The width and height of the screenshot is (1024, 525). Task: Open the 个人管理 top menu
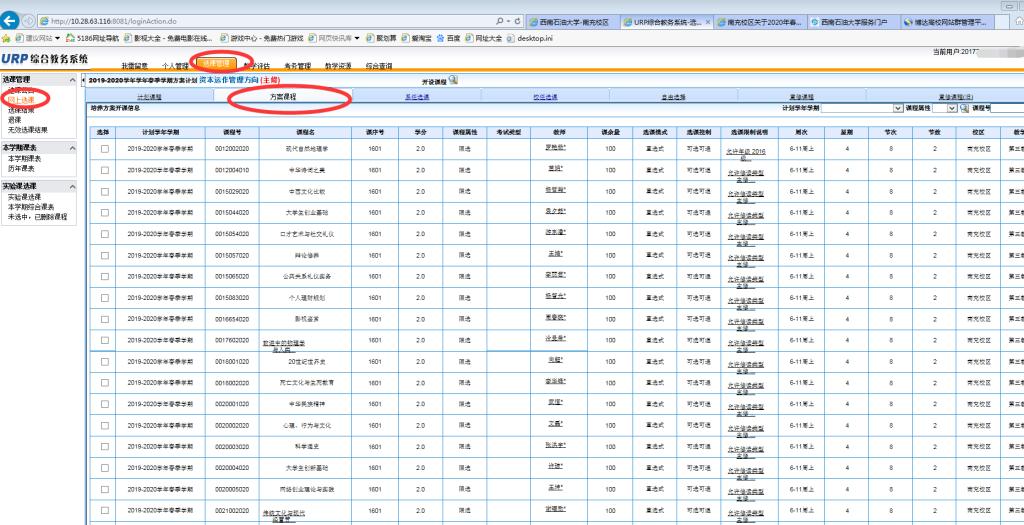click(x=167, y=66)
